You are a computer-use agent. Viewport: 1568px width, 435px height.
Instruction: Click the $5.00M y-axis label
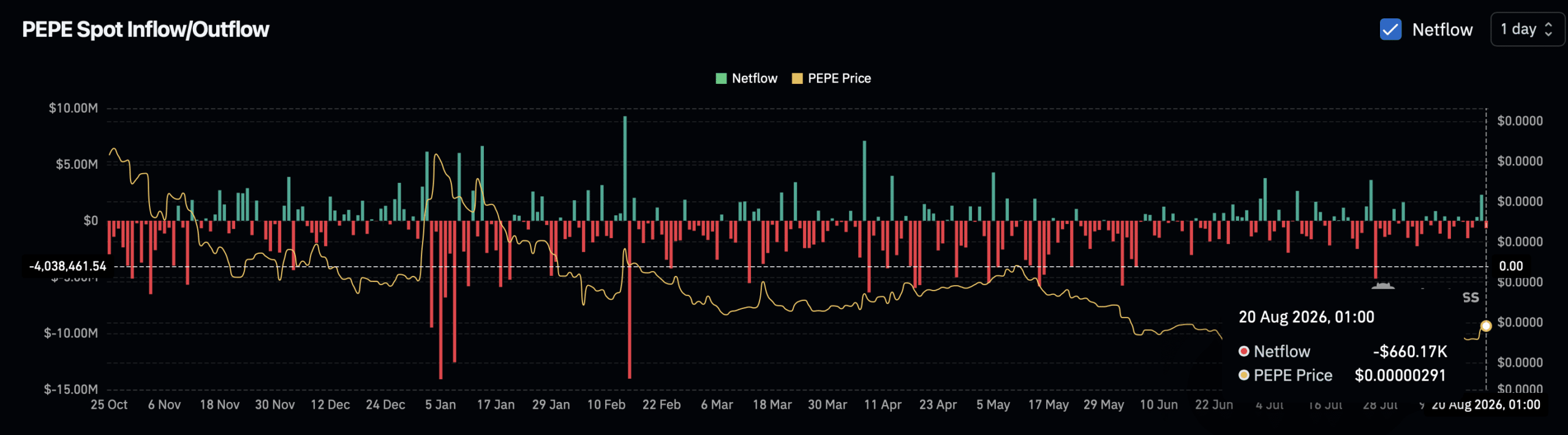(77, 165)
